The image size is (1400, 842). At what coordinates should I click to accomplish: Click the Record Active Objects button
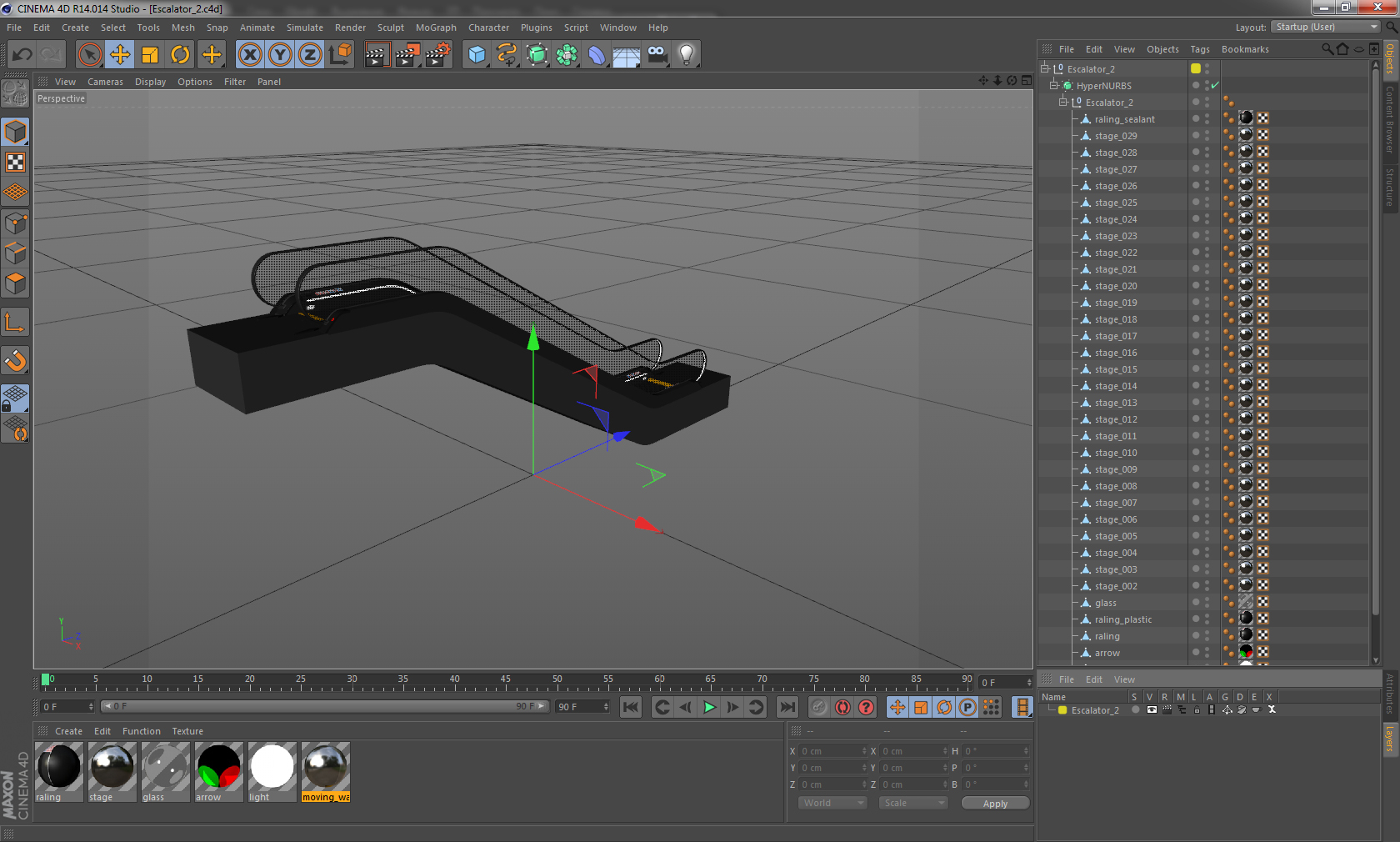[819, 707]
